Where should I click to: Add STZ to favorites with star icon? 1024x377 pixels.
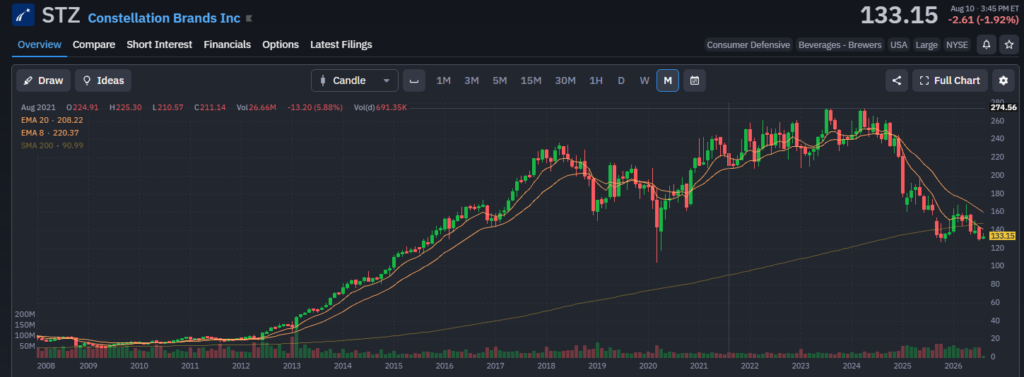tap(1009, 44)
